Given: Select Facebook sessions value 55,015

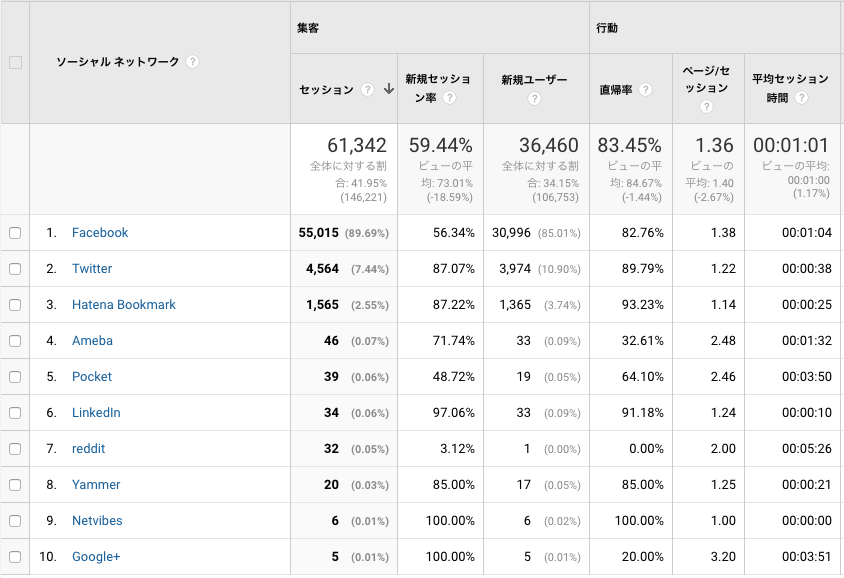Looking at the screenshot, I should [x=319, y=232].
